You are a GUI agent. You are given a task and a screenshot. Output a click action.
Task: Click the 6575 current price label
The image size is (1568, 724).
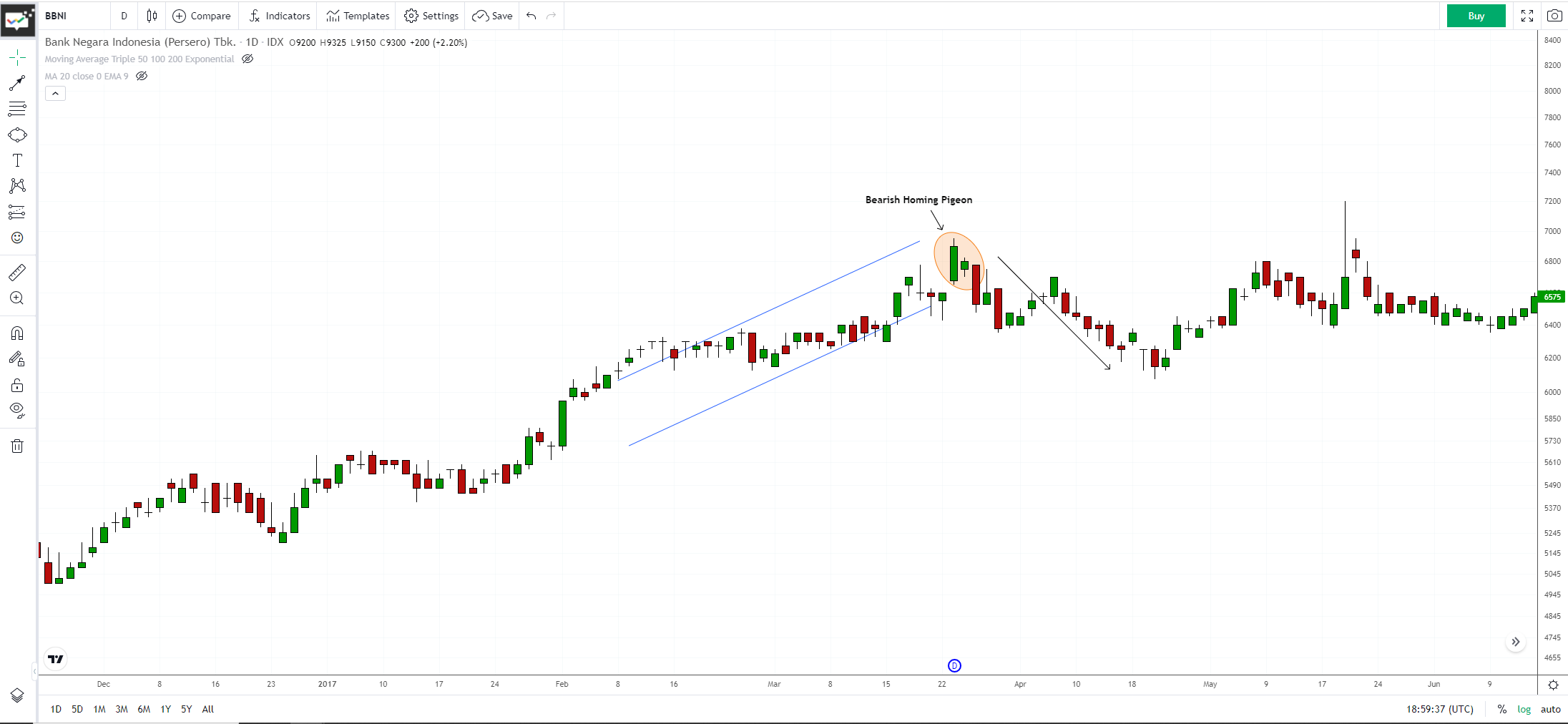(x=1552, y=296)
